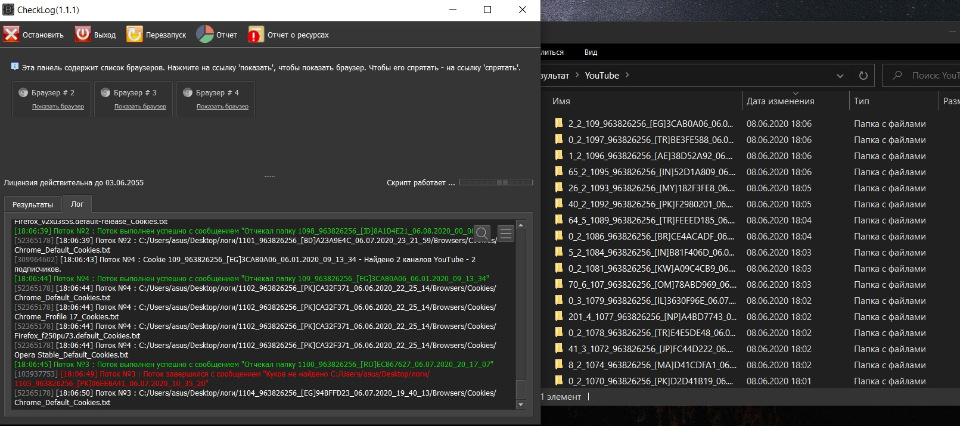
Task: Open the Отчет pie chart report
Action: tap(204, 34)
